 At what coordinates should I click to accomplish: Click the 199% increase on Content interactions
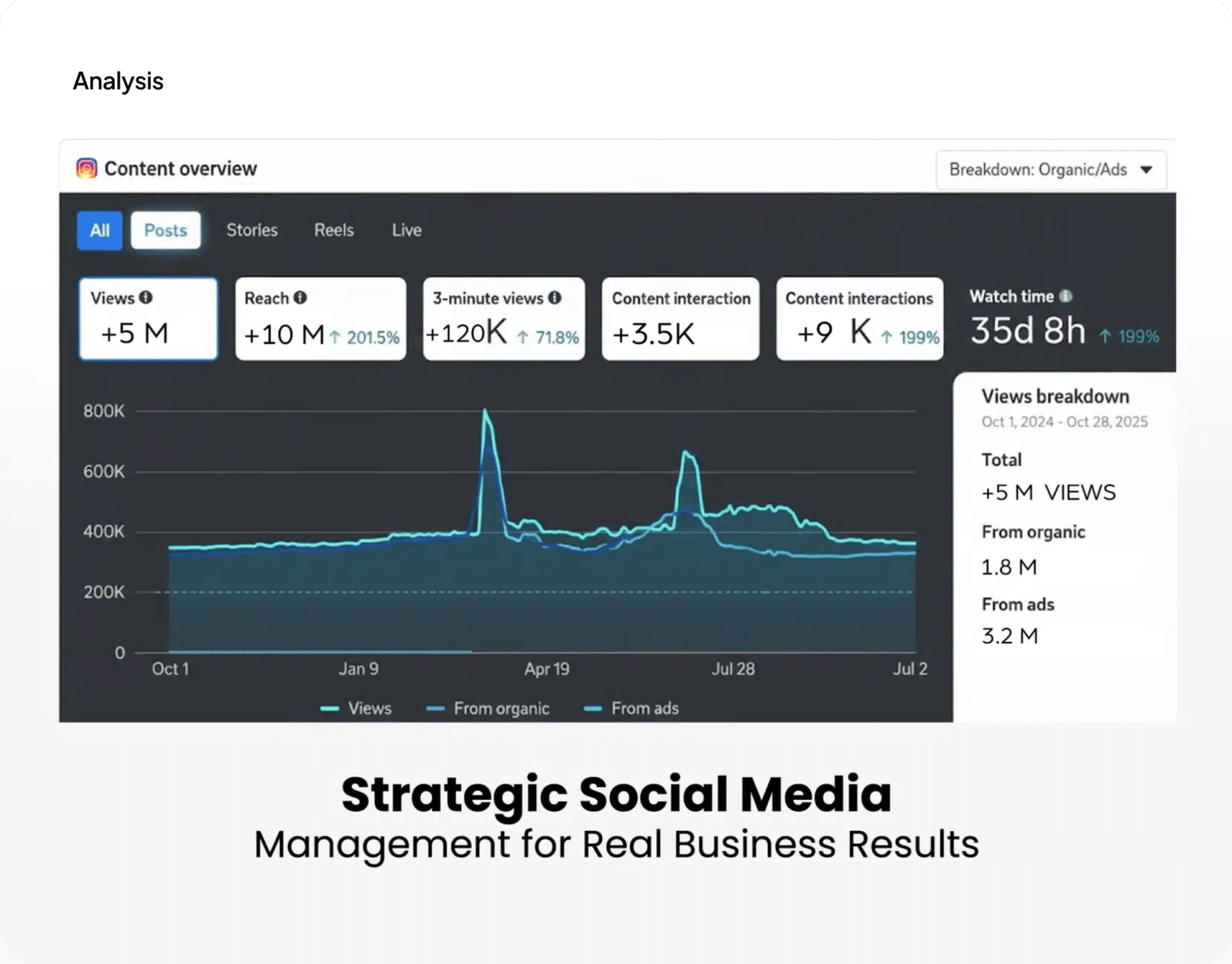point(910,337)
